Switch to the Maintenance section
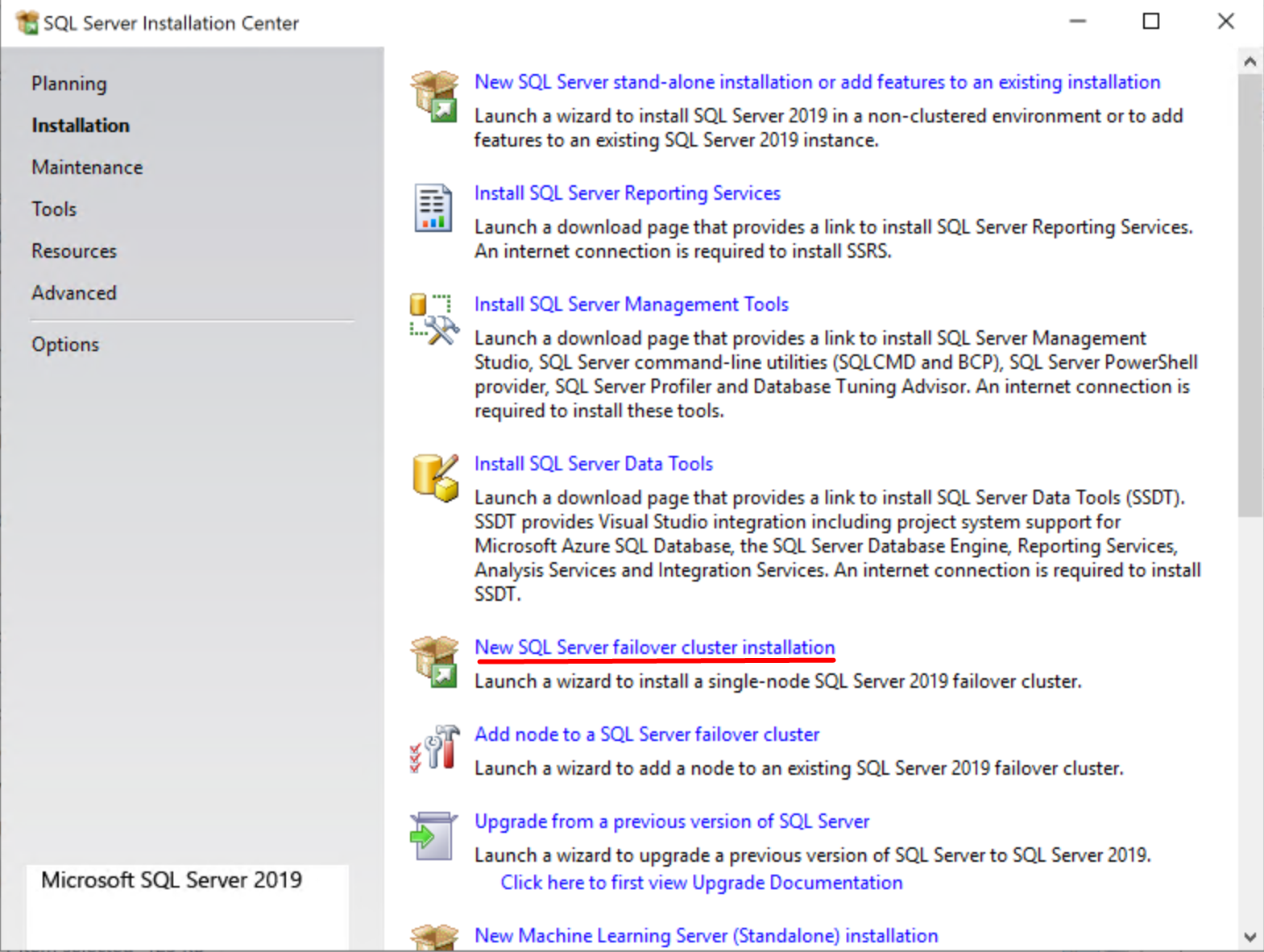Image resolution: width=1264 pixels, height=952 pixels. tap(87, 168)
